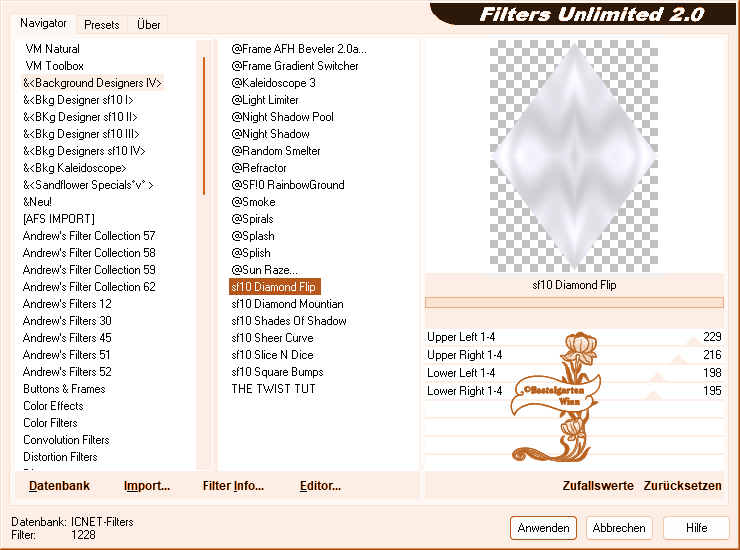The image size is (740, 550).
Task: Select &<Bkg Kaleidoscope> category
Action: pos(75,168)
